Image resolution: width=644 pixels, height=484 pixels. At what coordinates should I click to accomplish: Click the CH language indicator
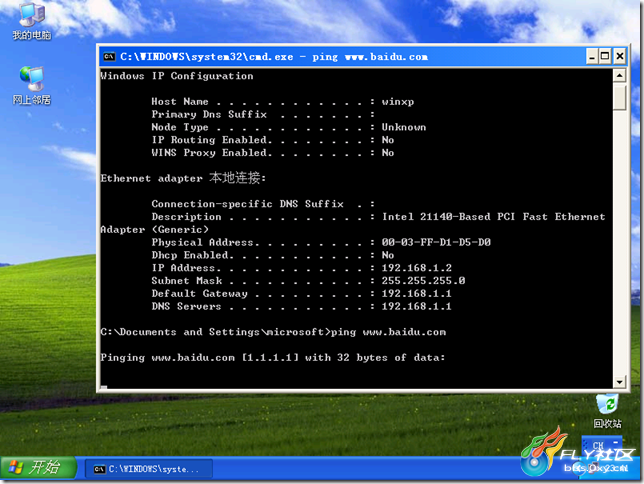[x=598, y=445]
